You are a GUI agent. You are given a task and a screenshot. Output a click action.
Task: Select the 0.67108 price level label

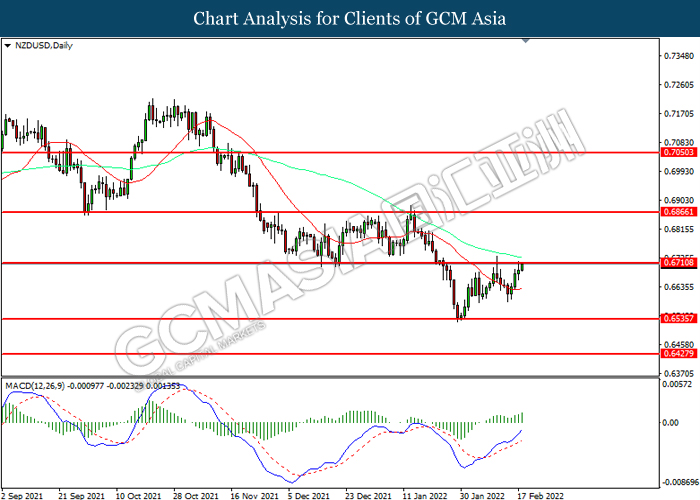679,262
